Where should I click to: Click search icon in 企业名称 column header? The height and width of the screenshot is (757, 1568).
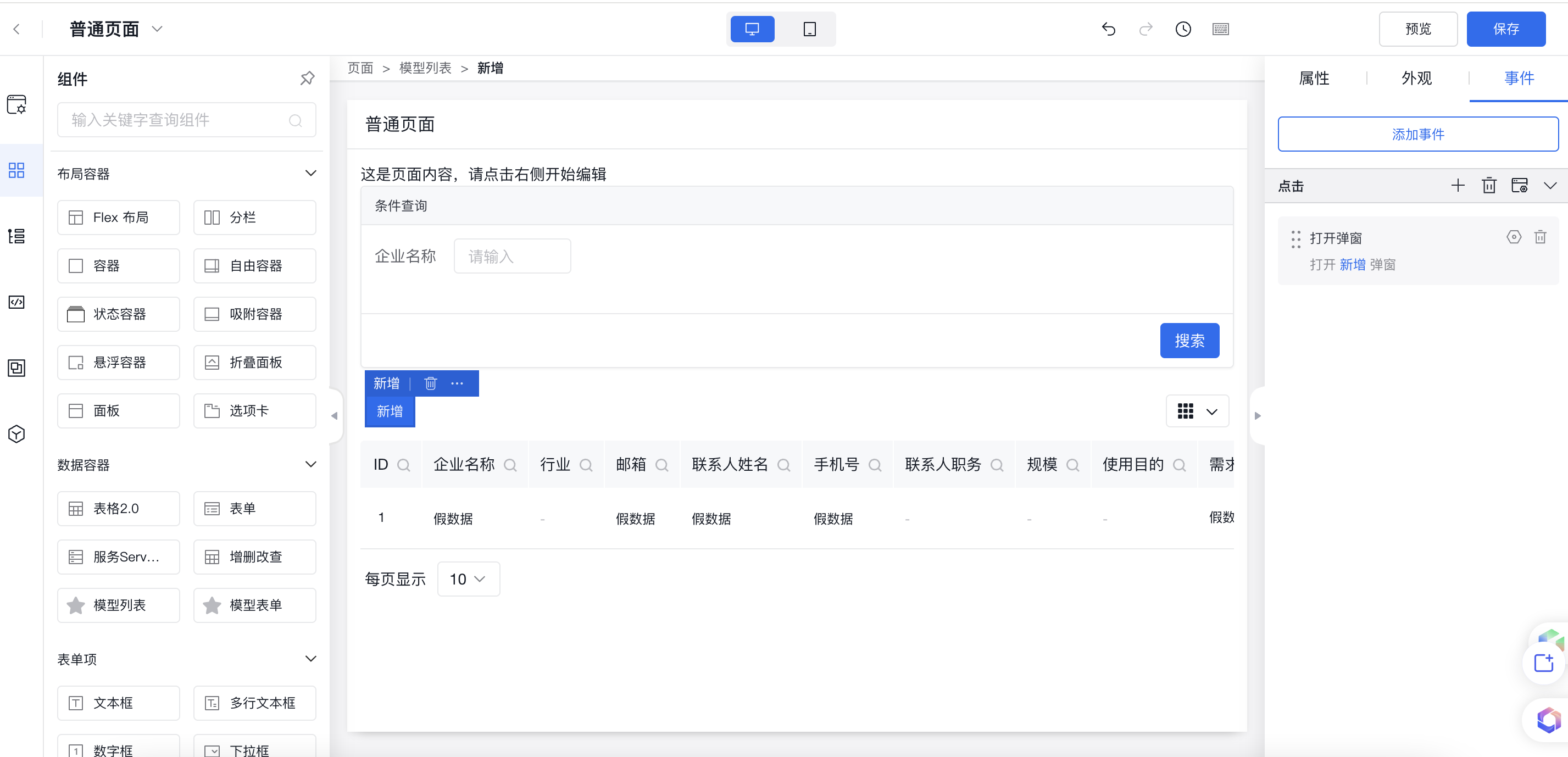coord(510,465)
